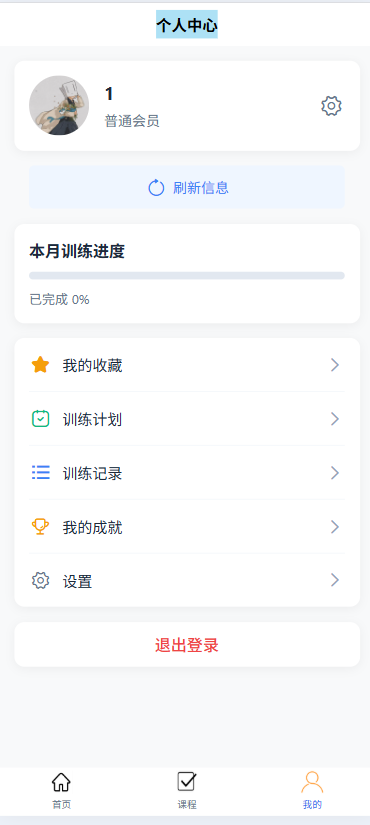Screen dimensions: 370x825
Task: Select the 课程 tab label
Action: pyautogui.click(x=187, y=804)
